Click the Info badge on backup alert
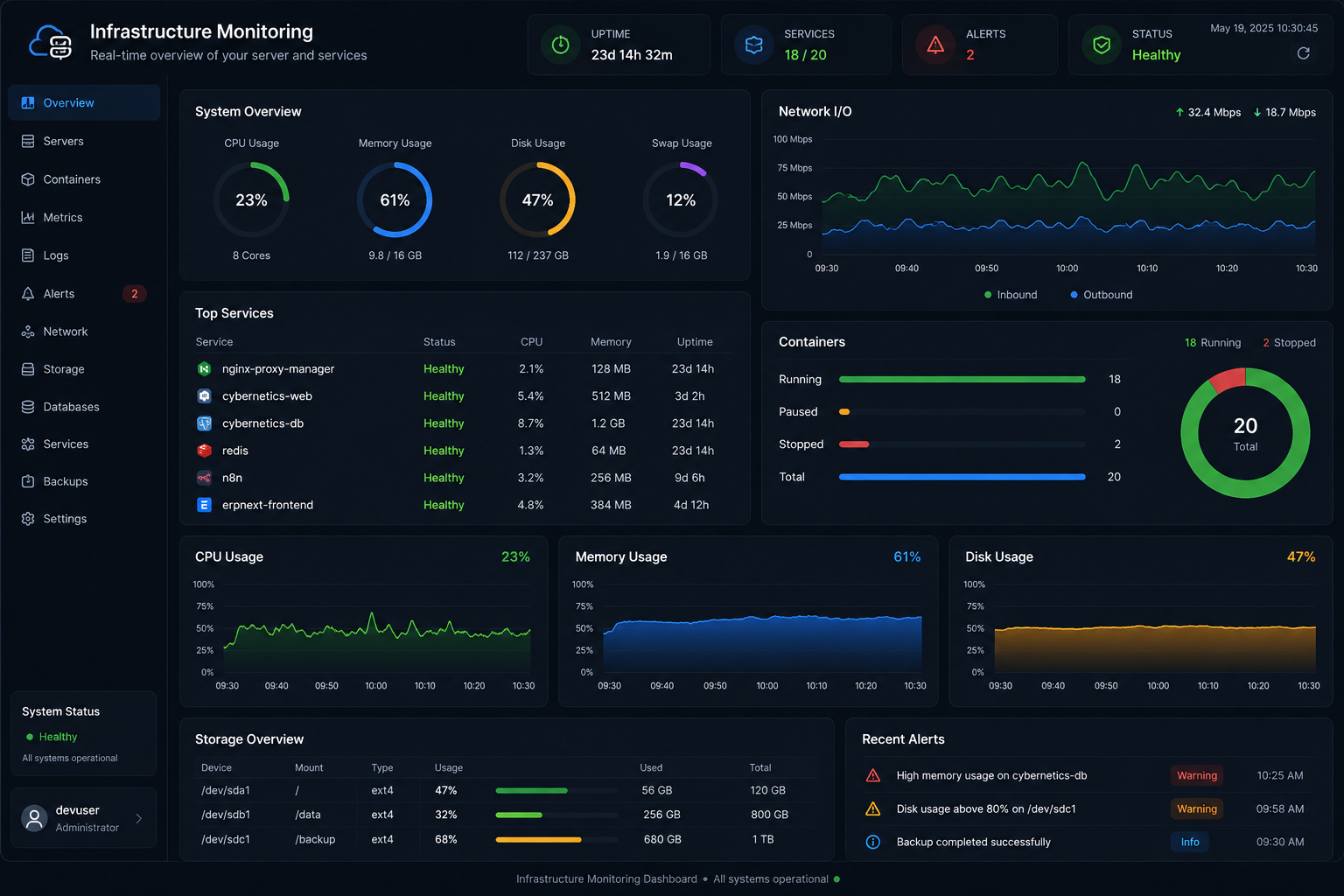Screen dimensions: 1344x896 pos(1190,842)
